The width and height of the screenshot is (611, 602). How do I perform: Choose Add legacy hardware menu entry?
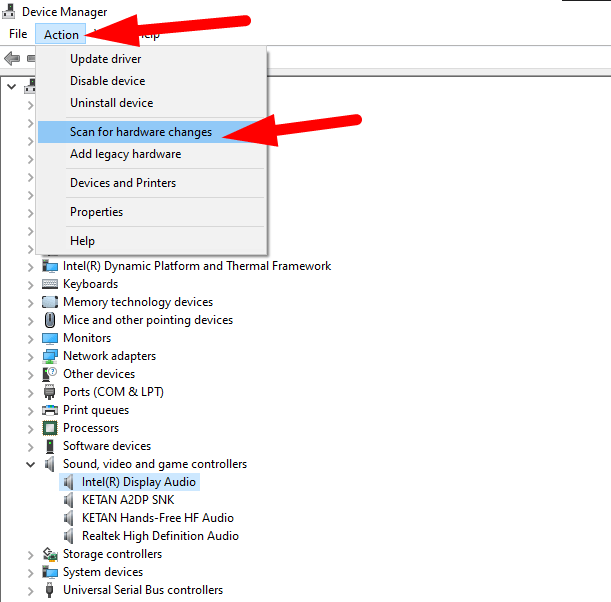[125, 154]
